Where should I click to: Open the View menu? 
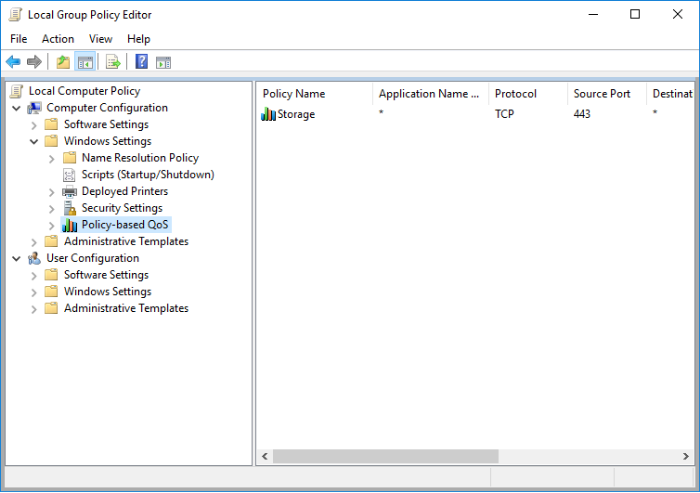(100, 39)
